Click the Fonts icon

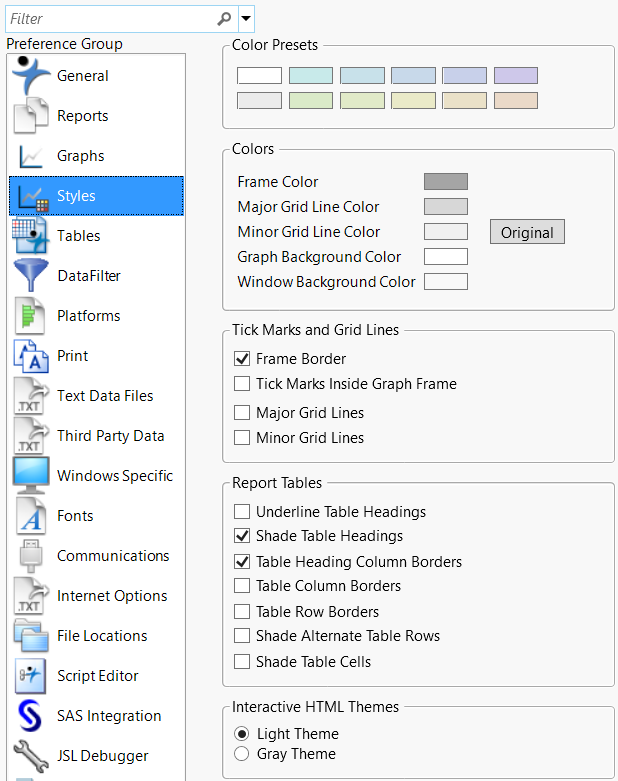(x=31, y=516)
